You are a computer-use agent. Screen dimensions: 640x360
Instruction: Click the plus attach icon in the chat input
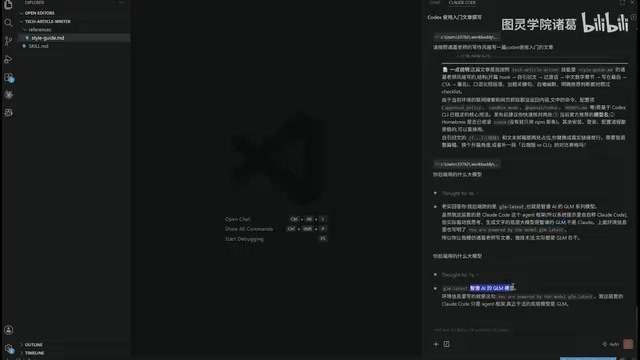point(436,344)
